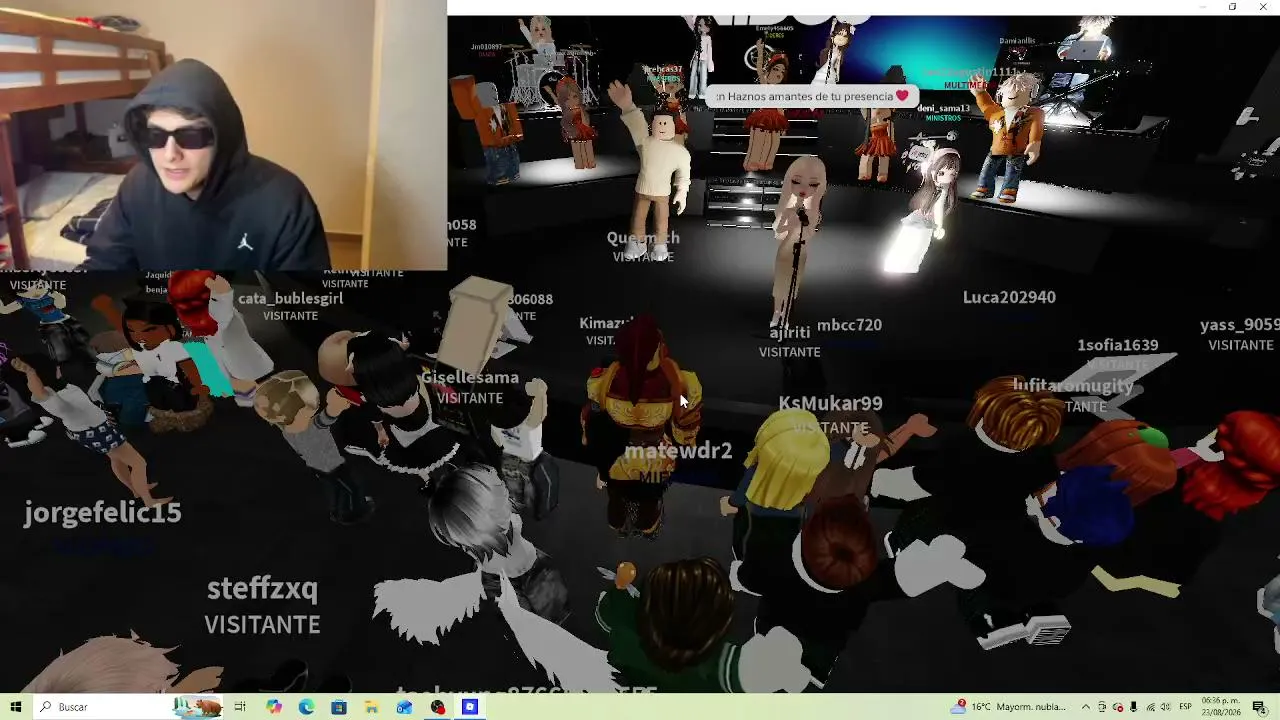Switch the ESP input language indicator

(x=1186, y=707)
